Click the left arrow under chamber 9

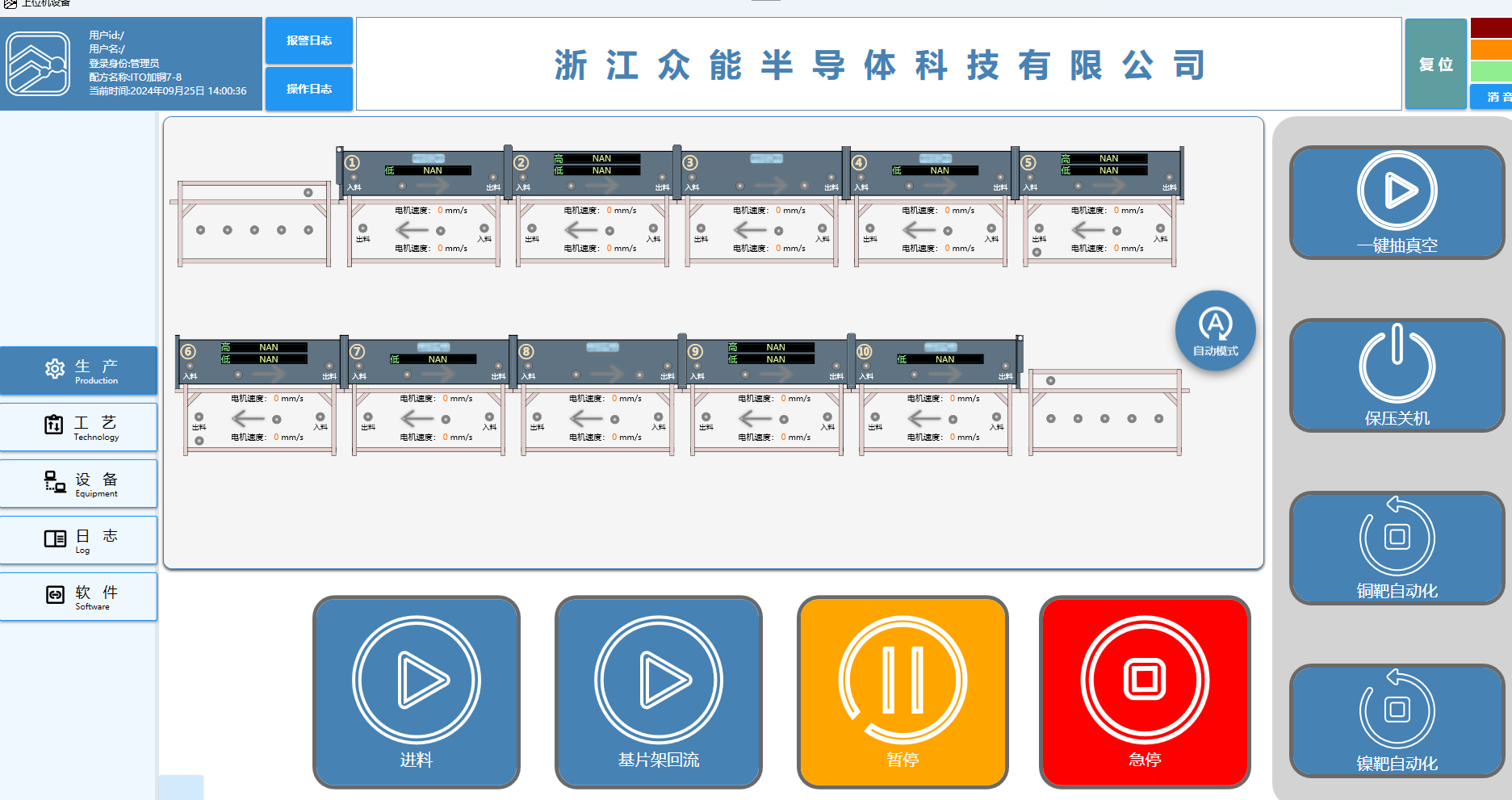[x=756, y=418]
